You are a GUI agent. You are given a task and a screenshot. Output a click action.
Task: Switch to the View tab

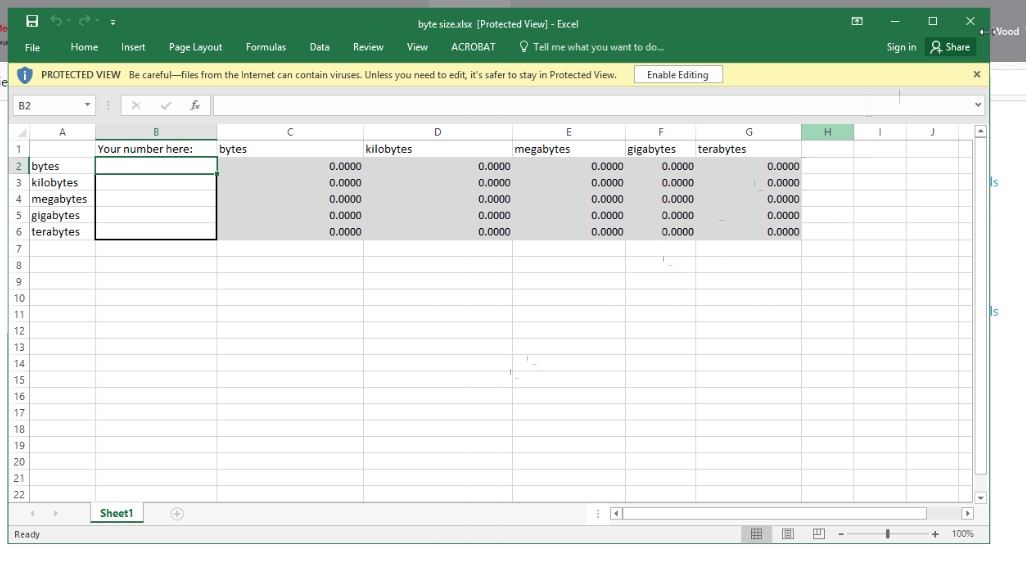point(417,47)
